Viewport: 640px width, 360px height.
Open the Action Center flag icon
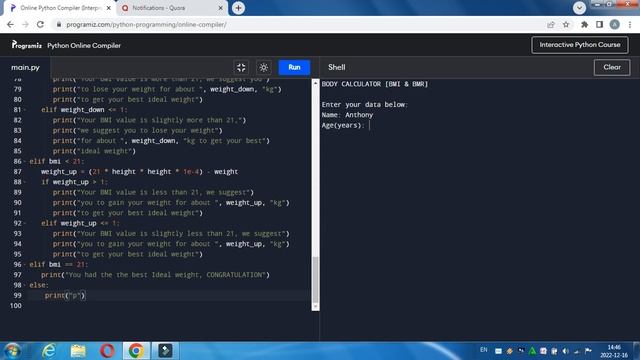[x=588, y=351]
